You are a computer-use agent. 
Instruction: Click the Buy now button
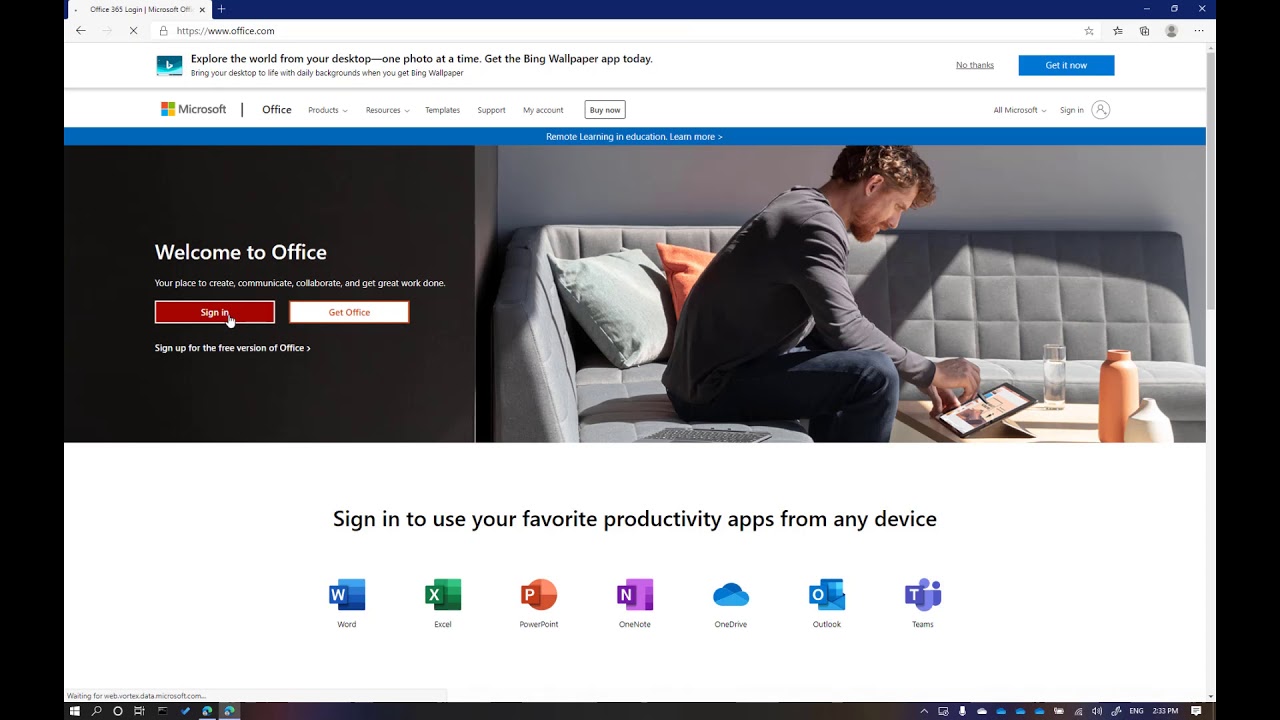tap(605, 110)
